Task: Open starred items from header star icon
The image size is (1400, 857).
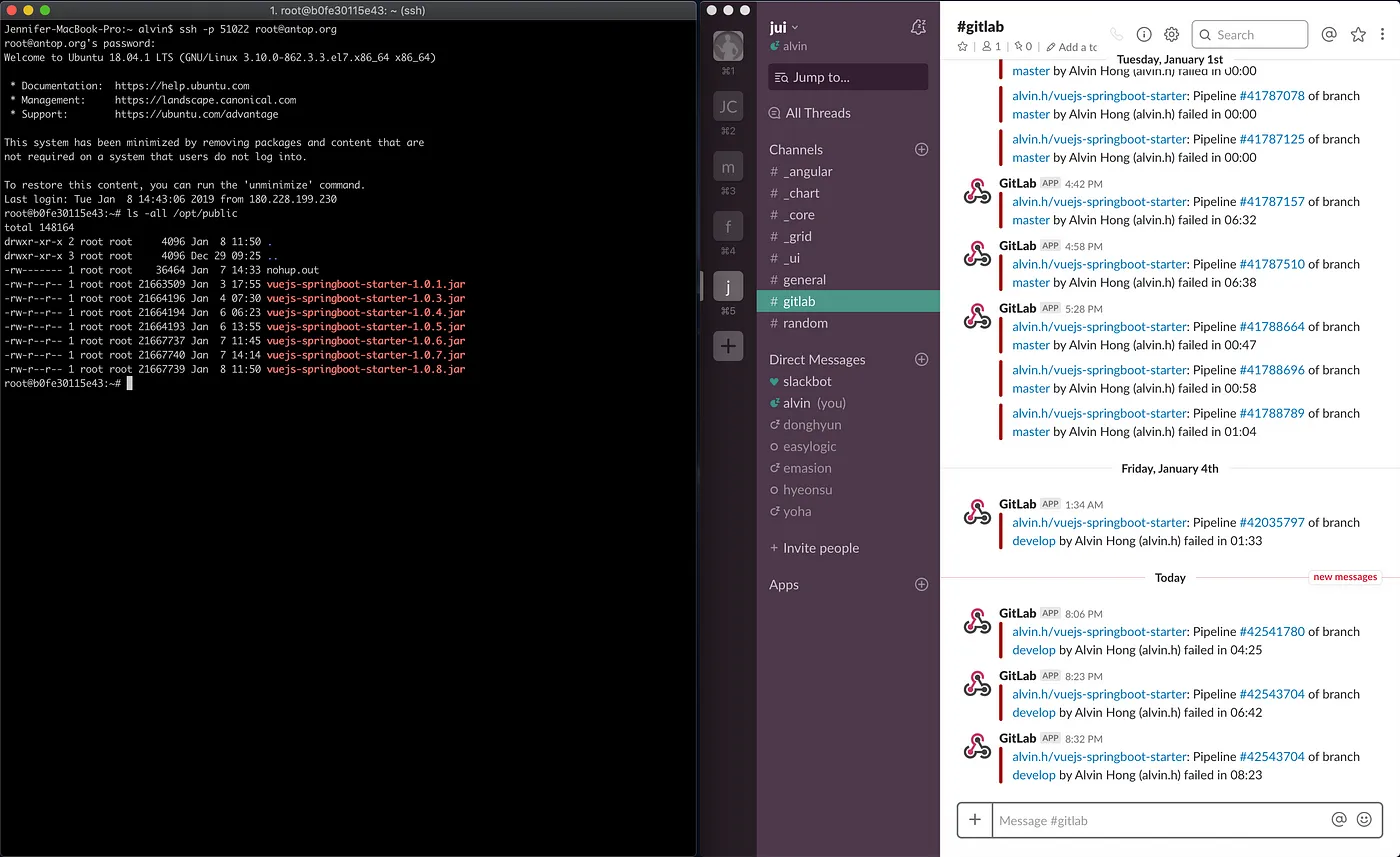Action: (1358, 34)
